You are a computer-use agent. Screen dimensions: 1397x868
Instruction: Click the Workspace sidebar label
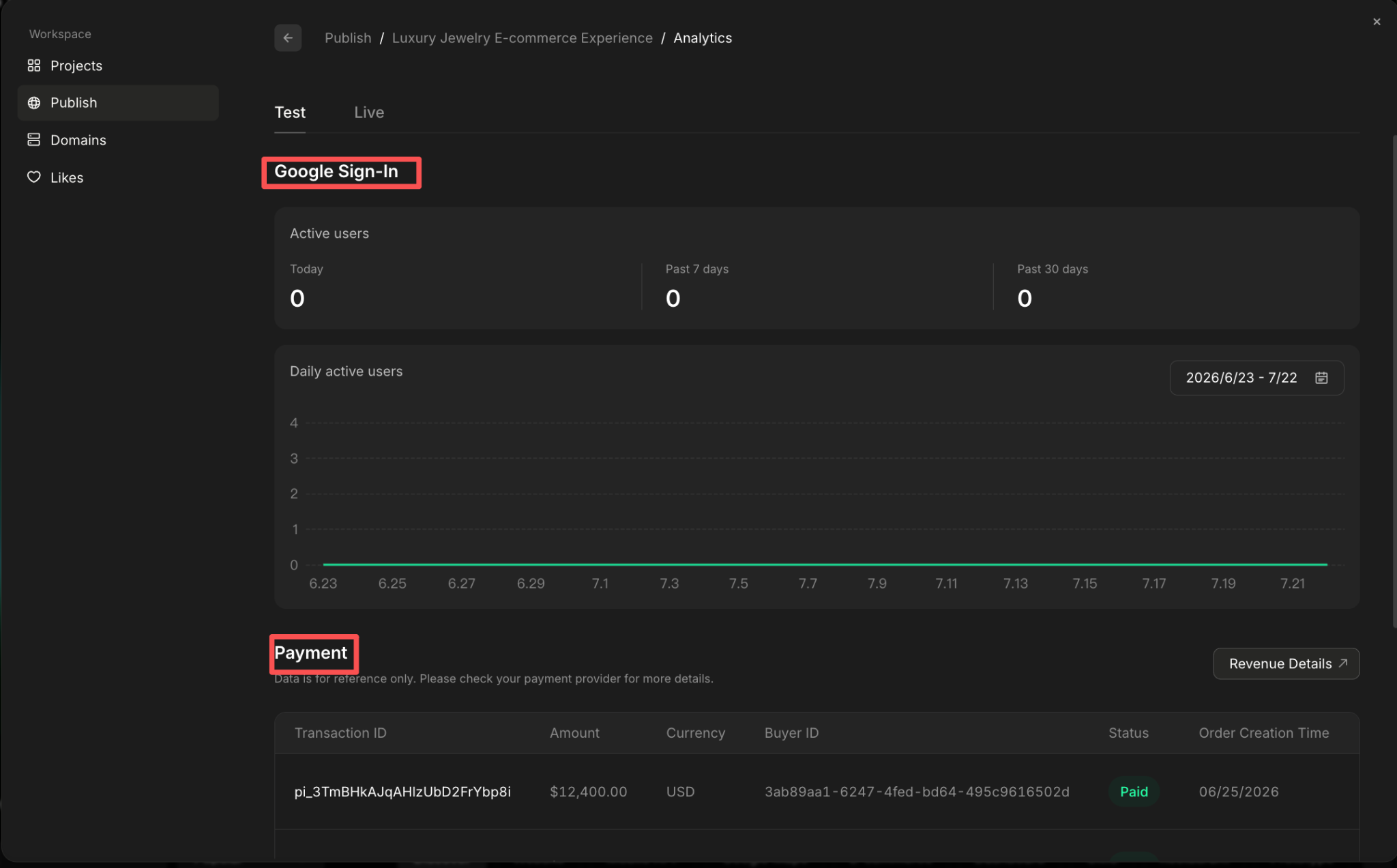[x=60, y=34]
